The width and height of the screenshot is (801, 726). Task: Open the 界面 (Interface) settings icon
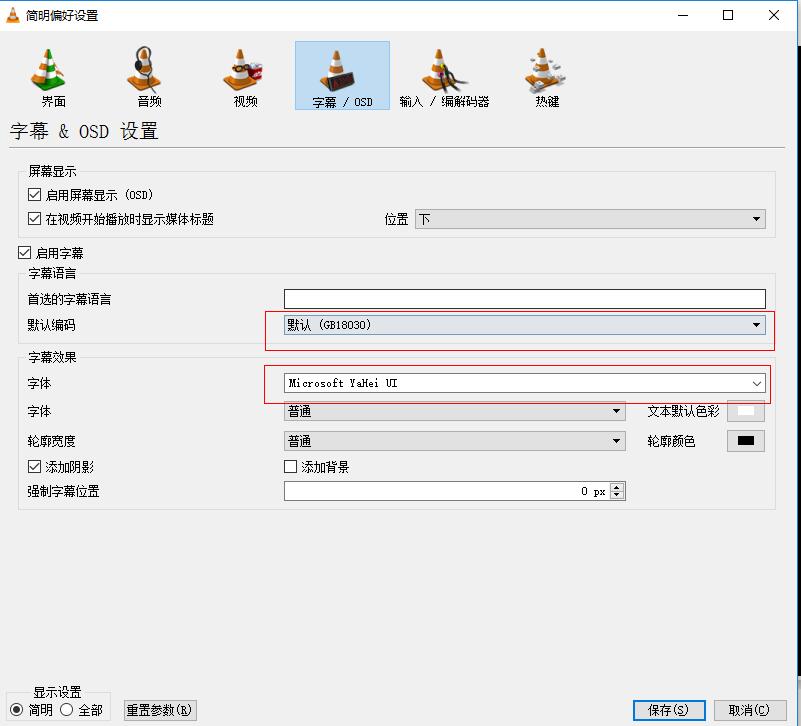point(53,76)
